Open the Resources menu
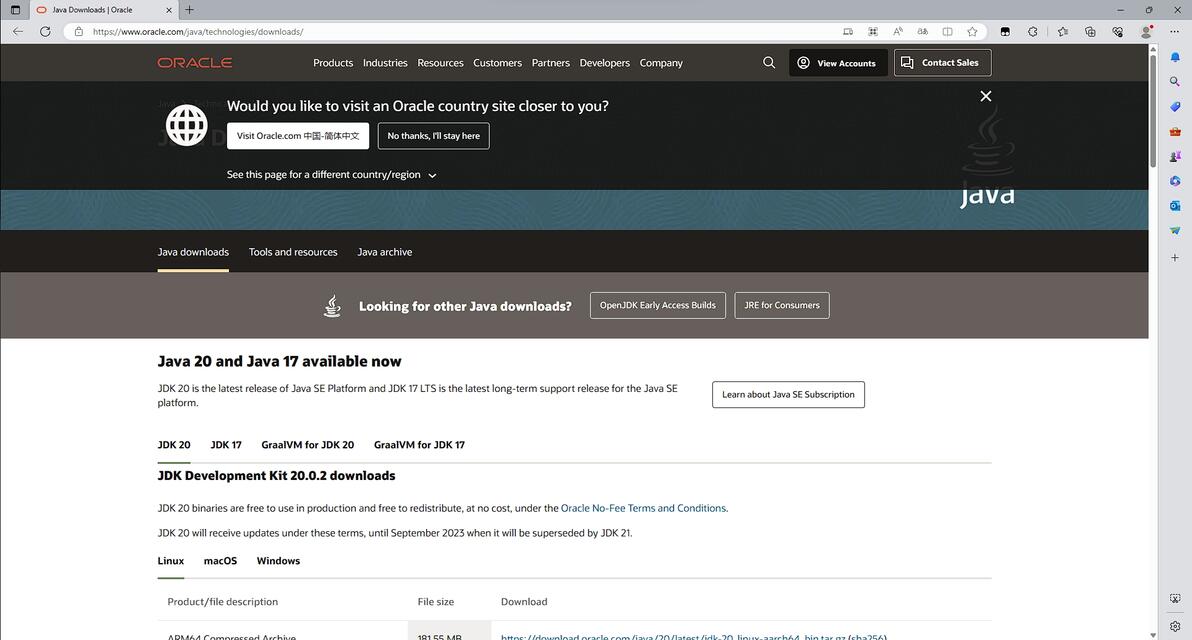Screen dimensions: 1192x640 click(x=440, y=62)
